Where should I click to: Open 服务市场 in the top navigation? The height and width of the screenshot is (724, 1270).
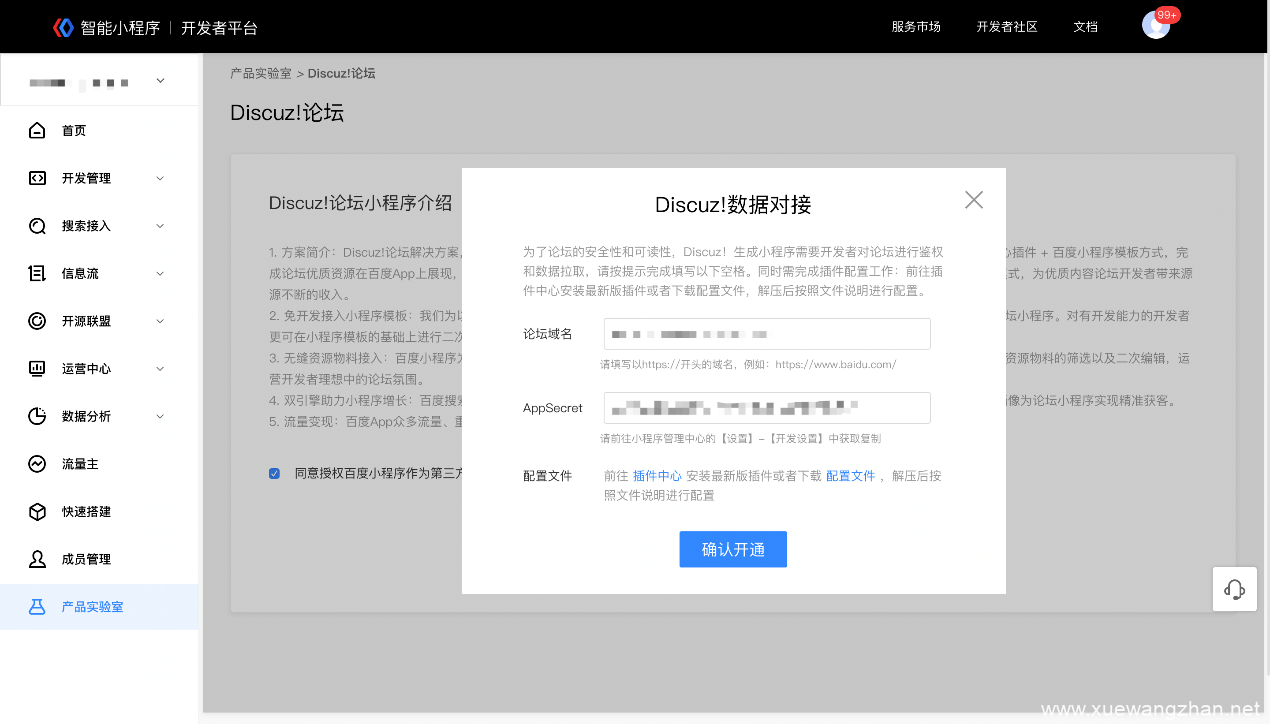pyautogui.click(x=916, y=27)
